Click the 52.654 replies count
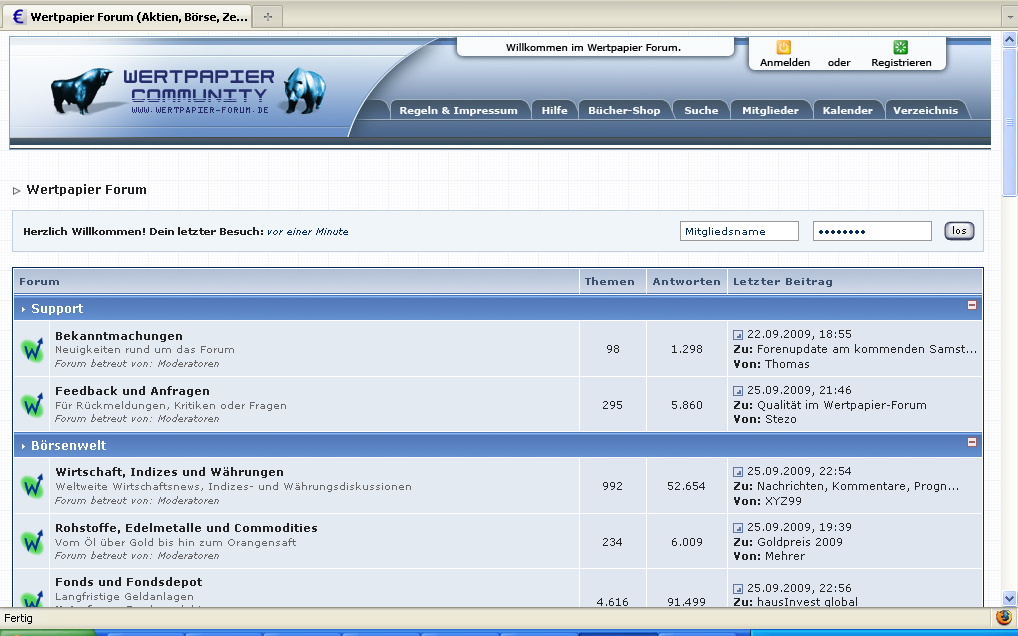 686,486
